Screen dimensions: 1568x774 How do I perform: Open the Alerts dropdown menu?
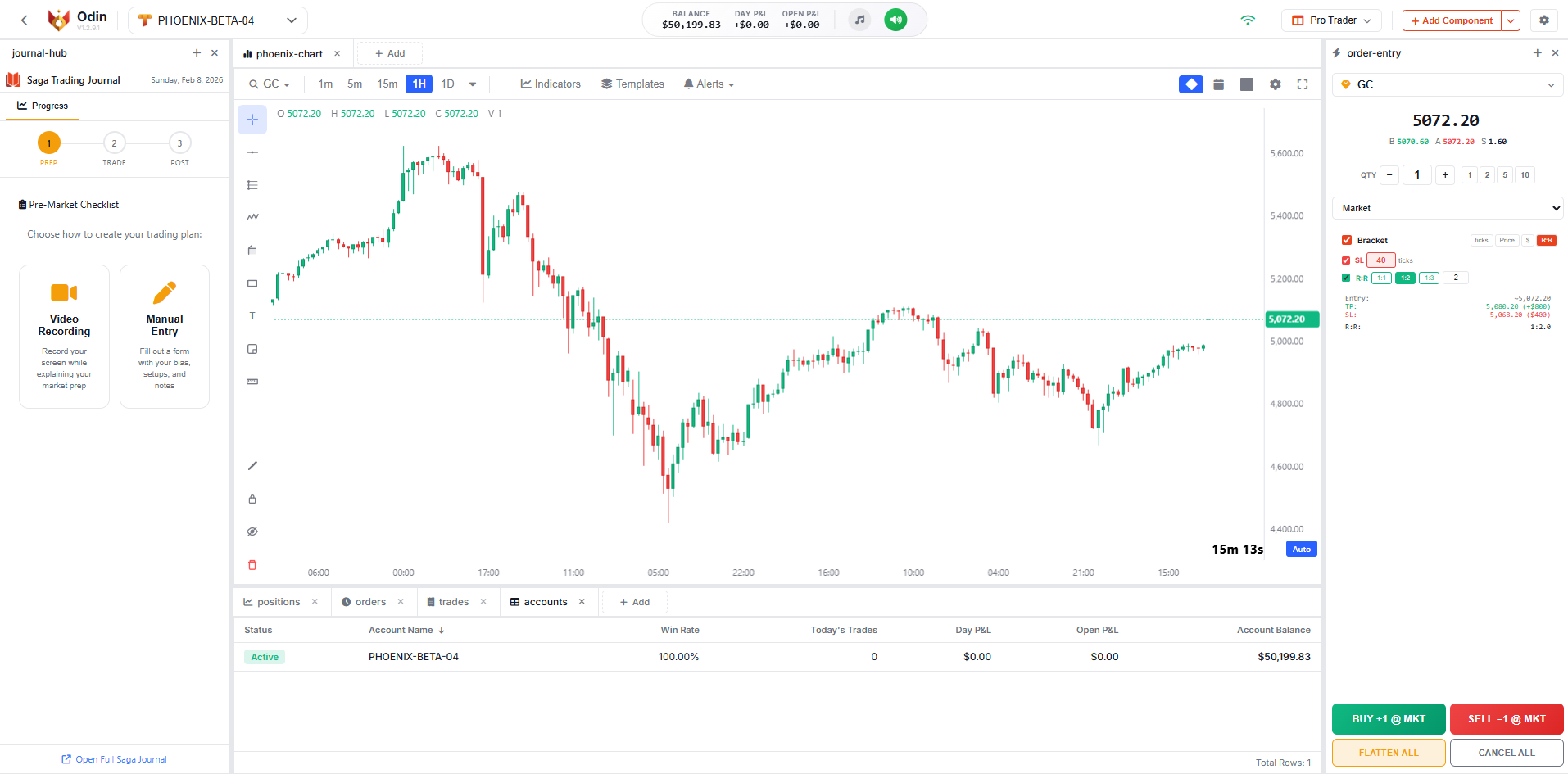(709, 84)
